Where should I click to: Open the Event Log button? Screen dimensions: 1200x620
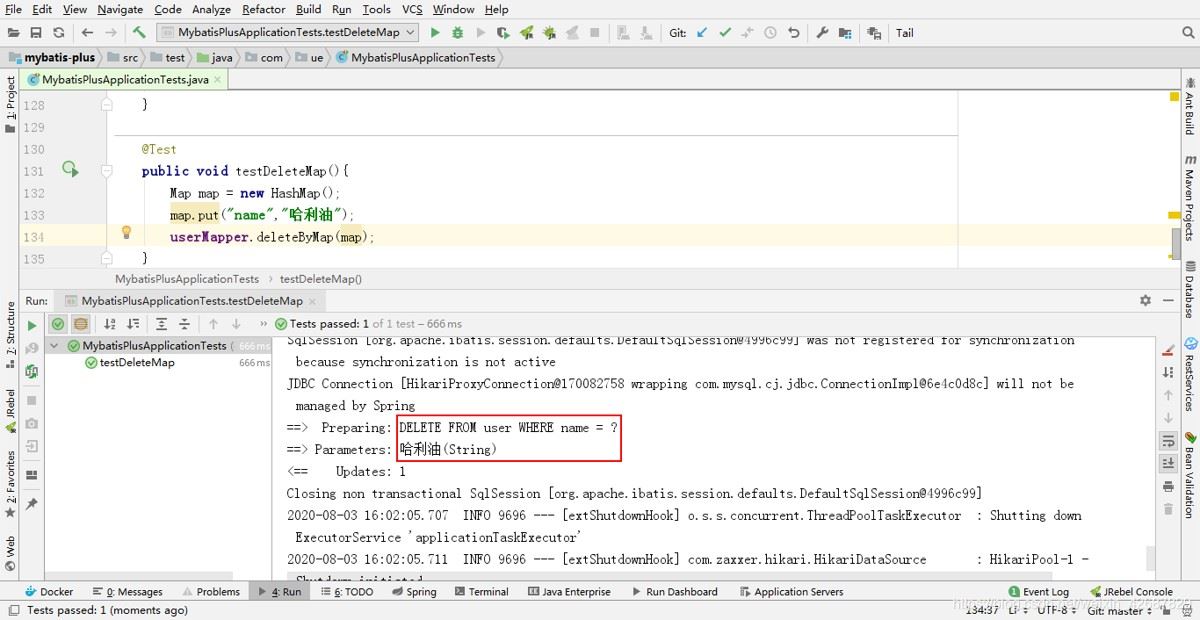point(1039,592)
